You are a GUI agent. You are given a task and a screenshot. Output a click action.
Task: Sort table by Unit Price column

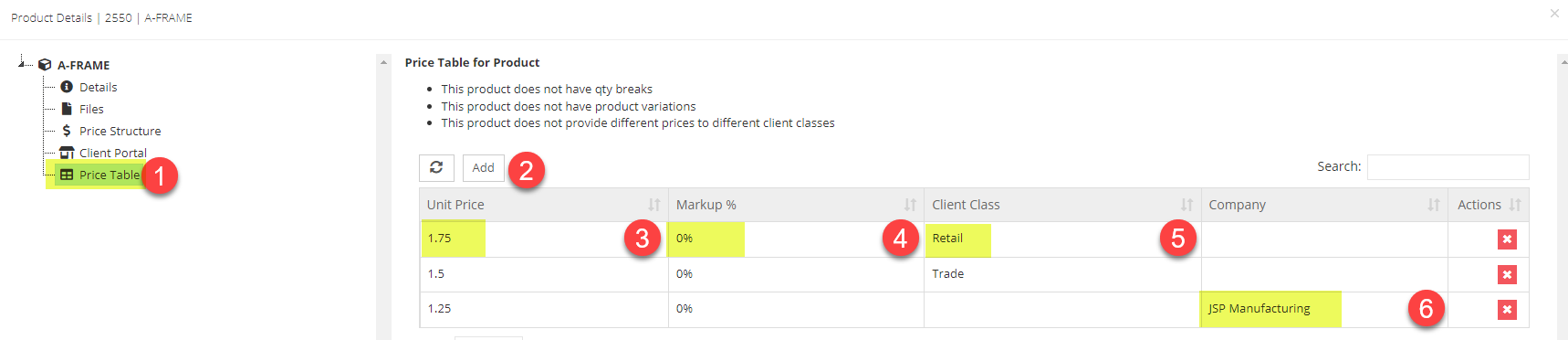tap(544, 205)
